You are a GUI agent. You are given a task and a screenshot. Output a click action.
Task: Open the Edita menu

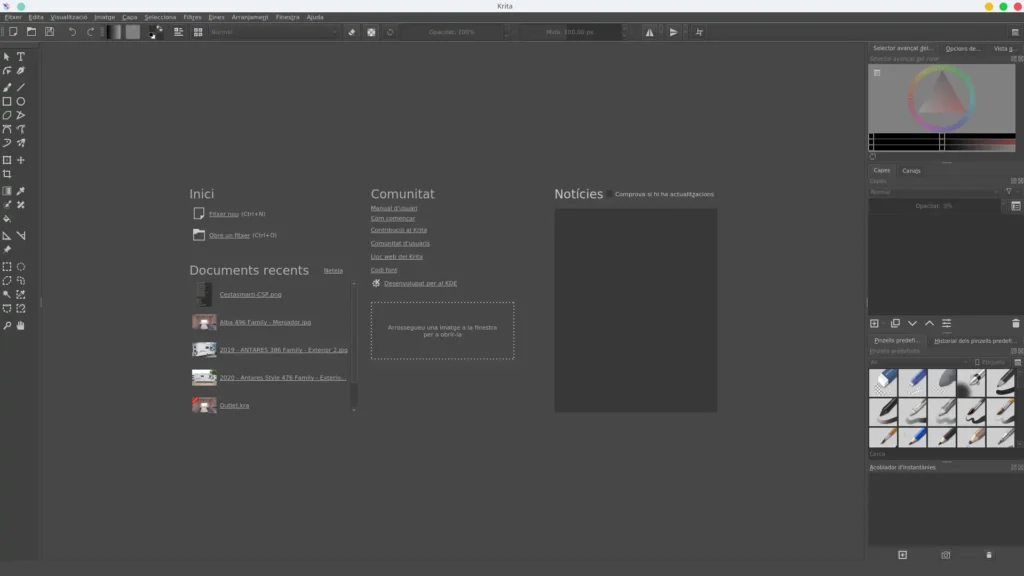coord(36,17)
